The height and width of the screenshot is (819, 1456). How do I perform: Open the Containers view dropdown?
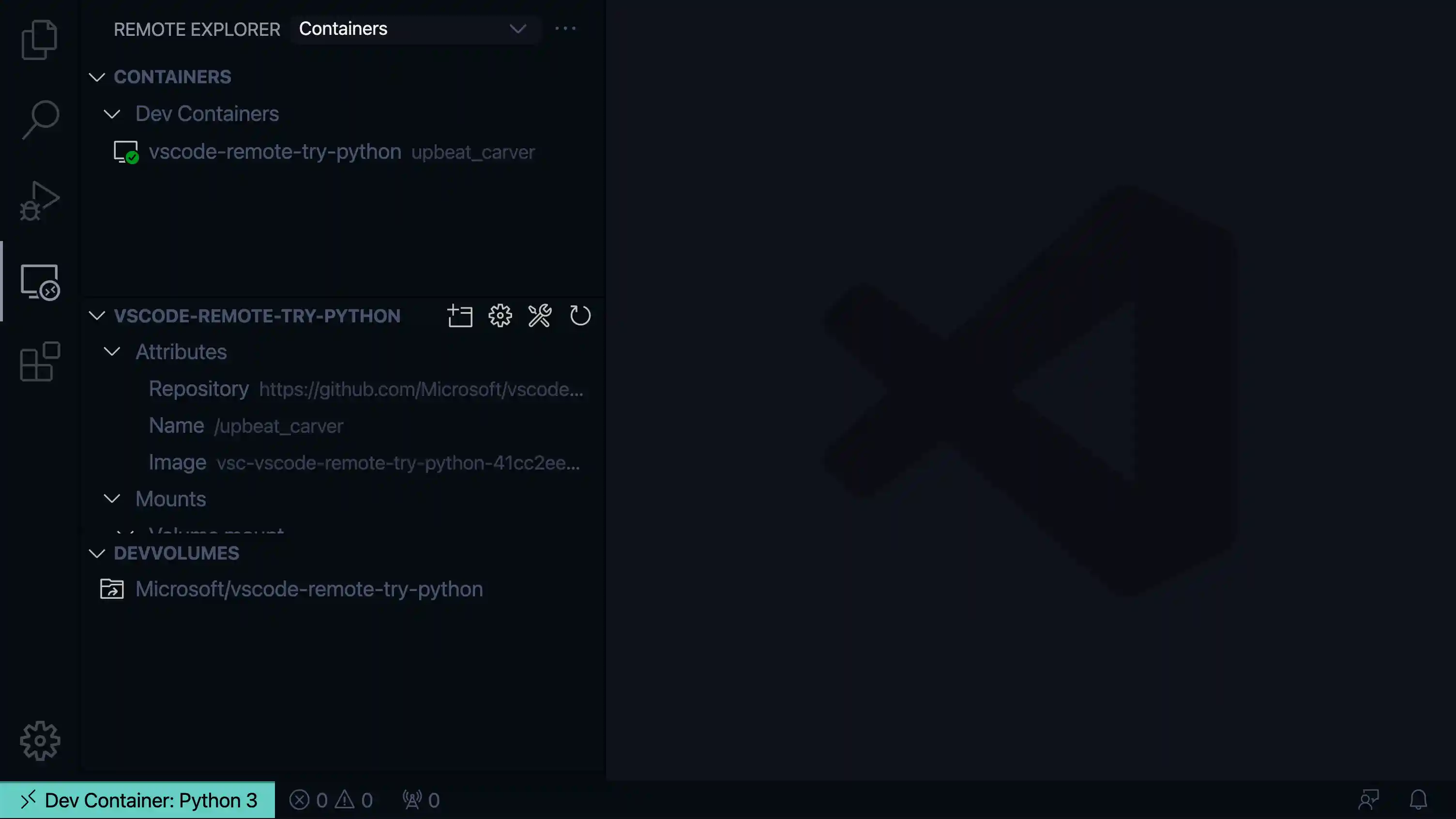[x=415, y=29]
